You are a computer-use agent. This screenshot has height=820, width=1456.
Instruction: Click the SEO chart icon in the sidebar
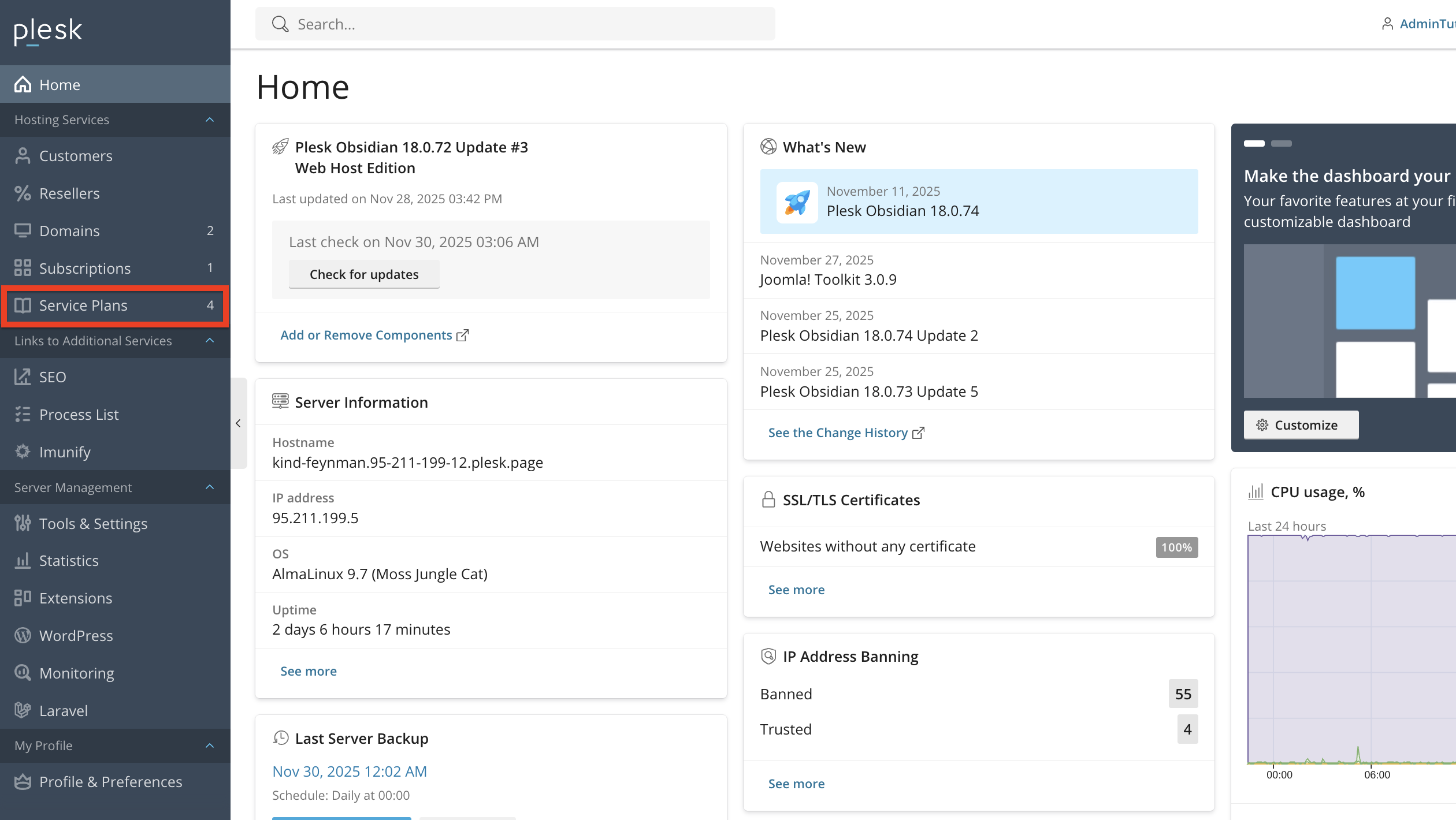(23, 377)
